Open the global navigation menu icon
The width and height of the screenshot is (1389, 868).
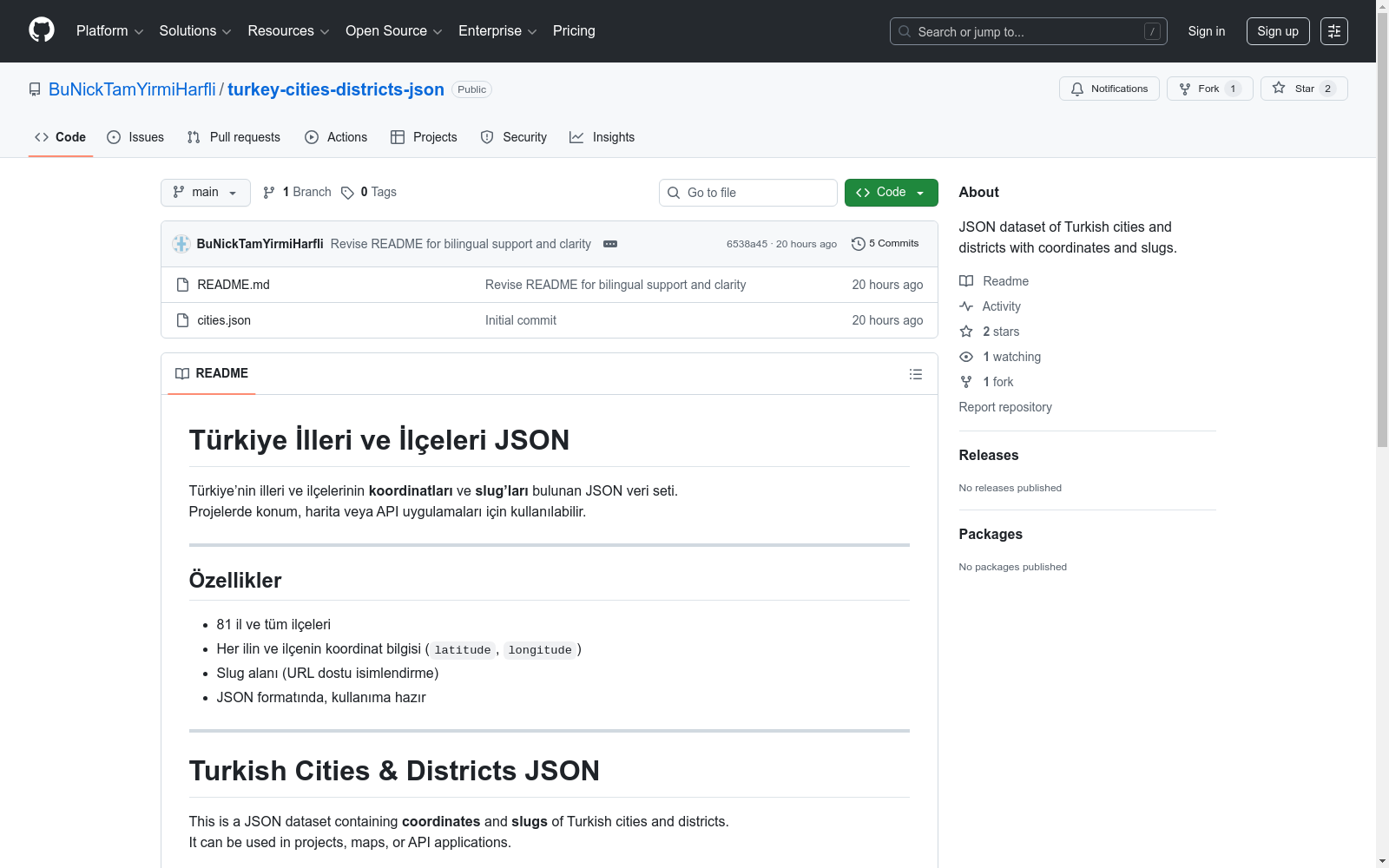(x=1333, y=31)
